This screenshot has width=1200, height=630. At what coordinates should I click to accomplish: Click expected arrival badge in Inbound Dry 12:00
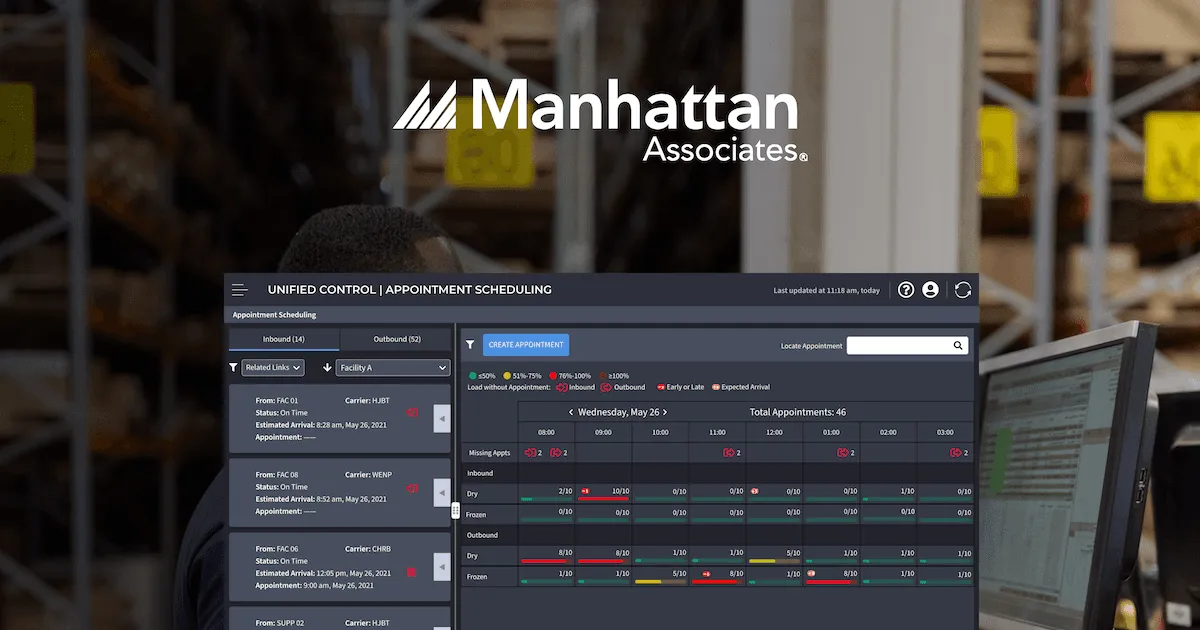(755, 491)
